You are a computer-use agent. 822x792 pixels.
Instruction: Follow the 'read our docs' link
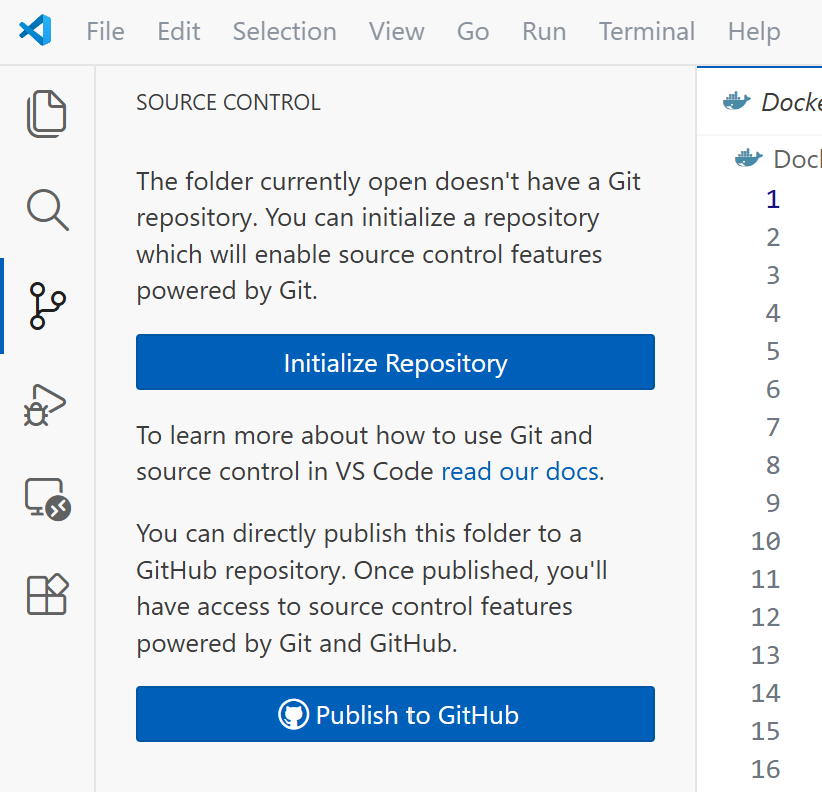pyautogui.click(x=519, y=471)
